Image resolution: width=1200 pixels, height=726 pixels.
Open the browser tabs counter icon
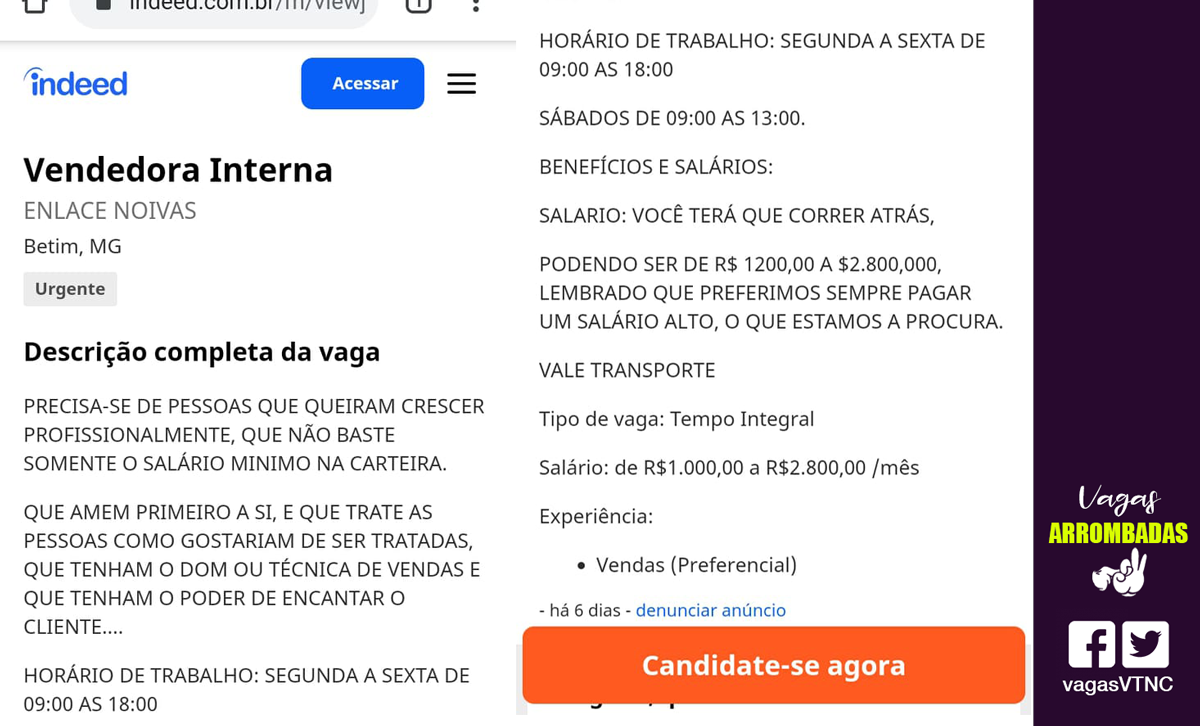coord(419,5)
